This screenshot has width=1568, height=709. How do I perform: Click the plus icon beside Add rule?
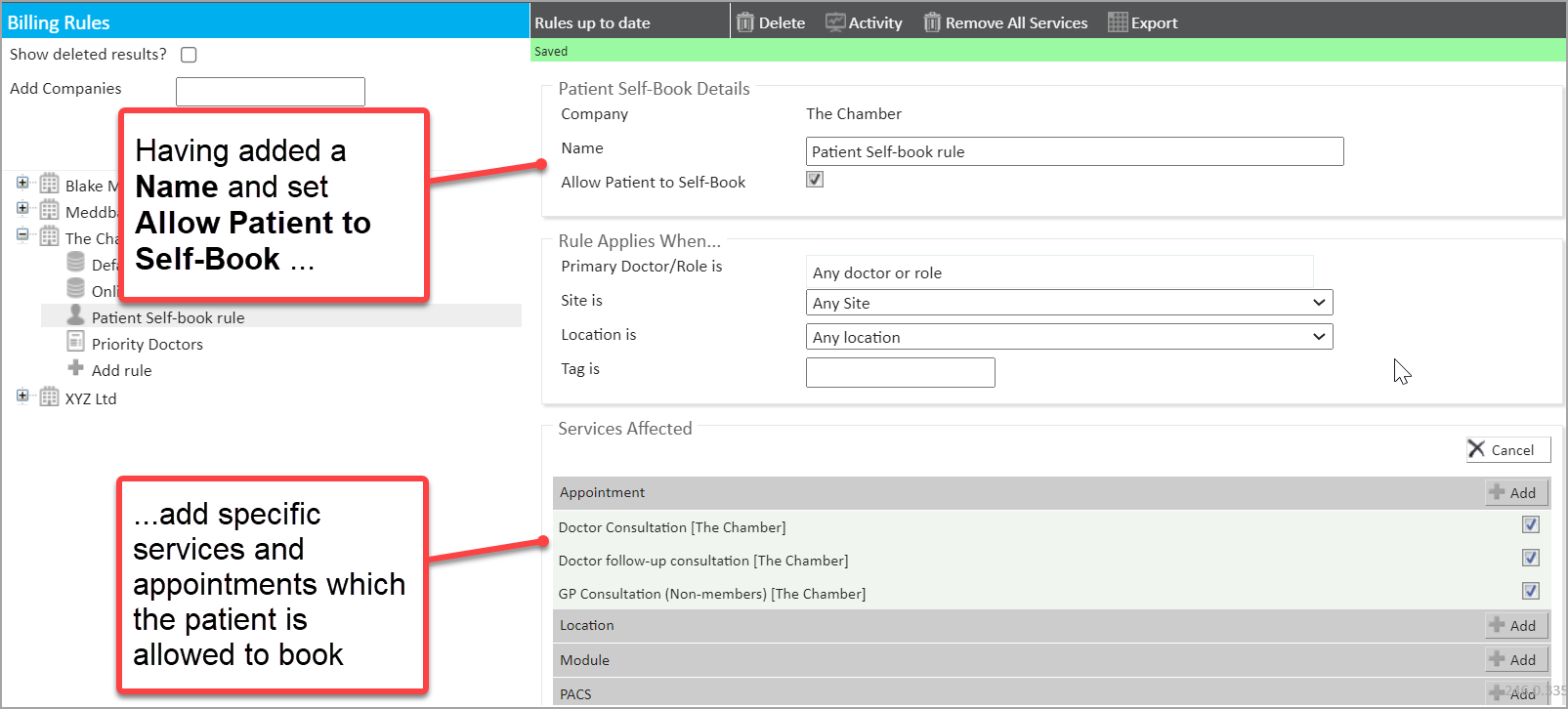(75, 368)
